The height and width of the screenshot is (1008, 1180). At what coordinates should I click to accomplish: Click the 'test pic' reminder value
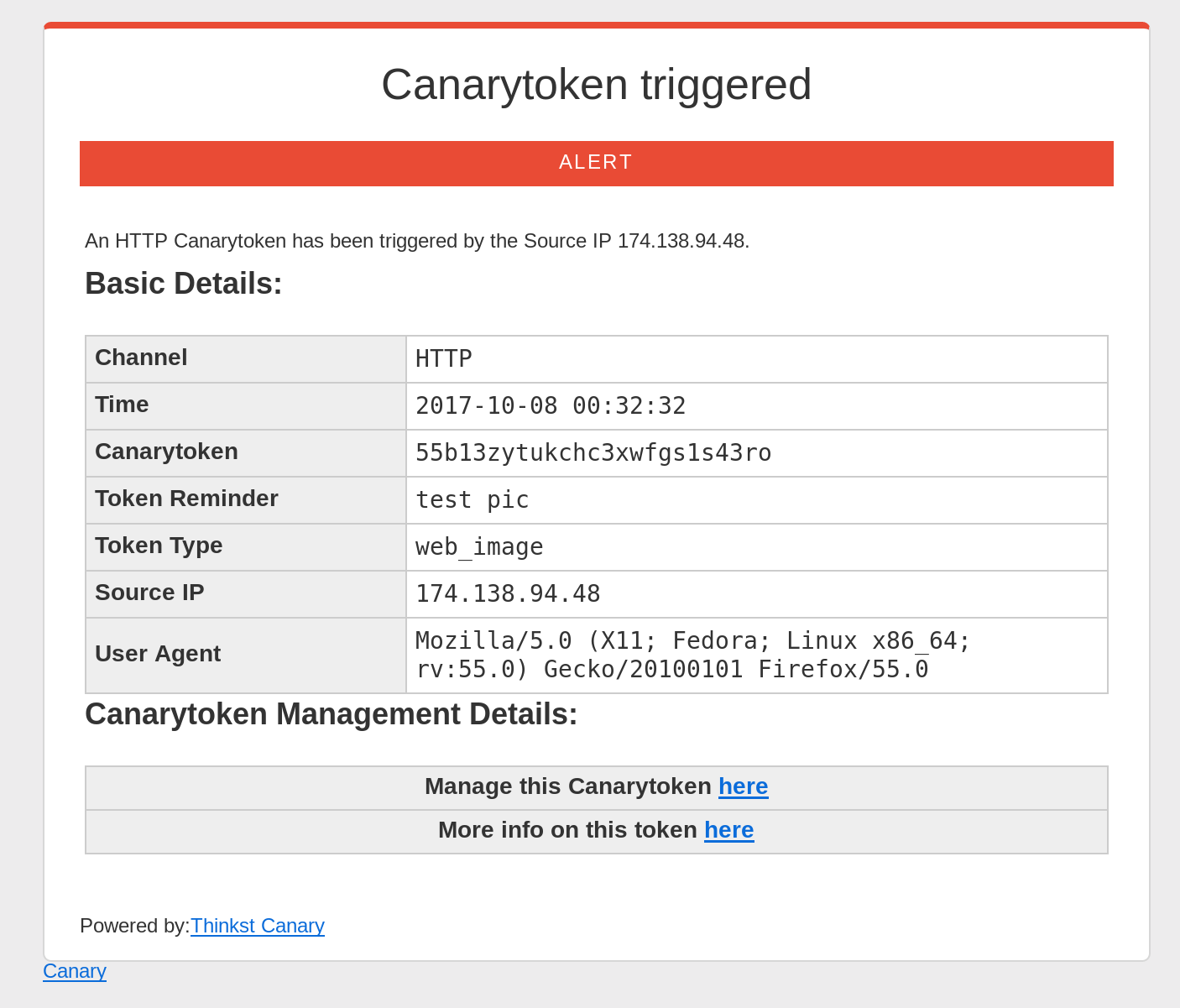(473, 500)
